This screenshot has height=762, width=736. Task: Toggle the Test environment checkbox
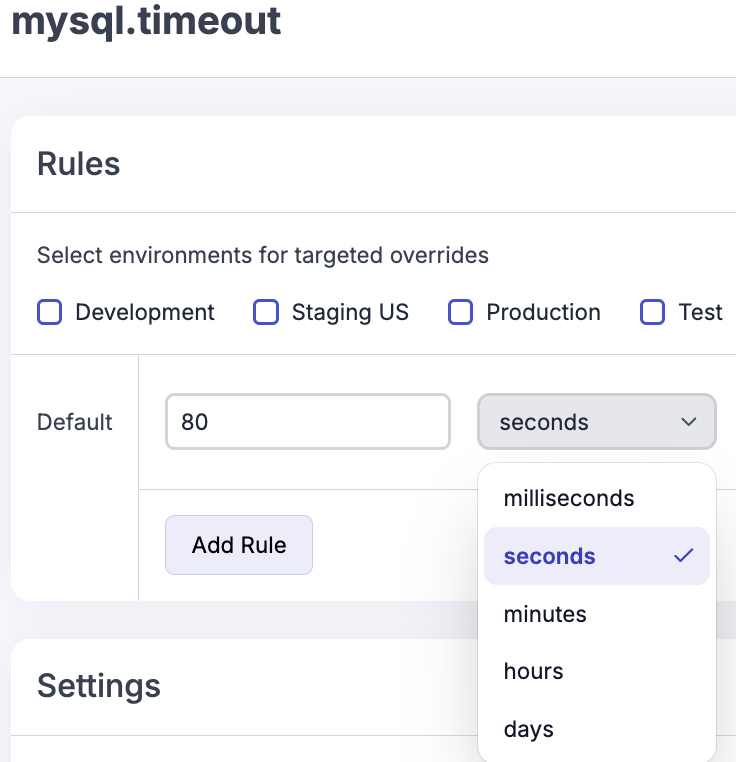click(x=652, y=313)
